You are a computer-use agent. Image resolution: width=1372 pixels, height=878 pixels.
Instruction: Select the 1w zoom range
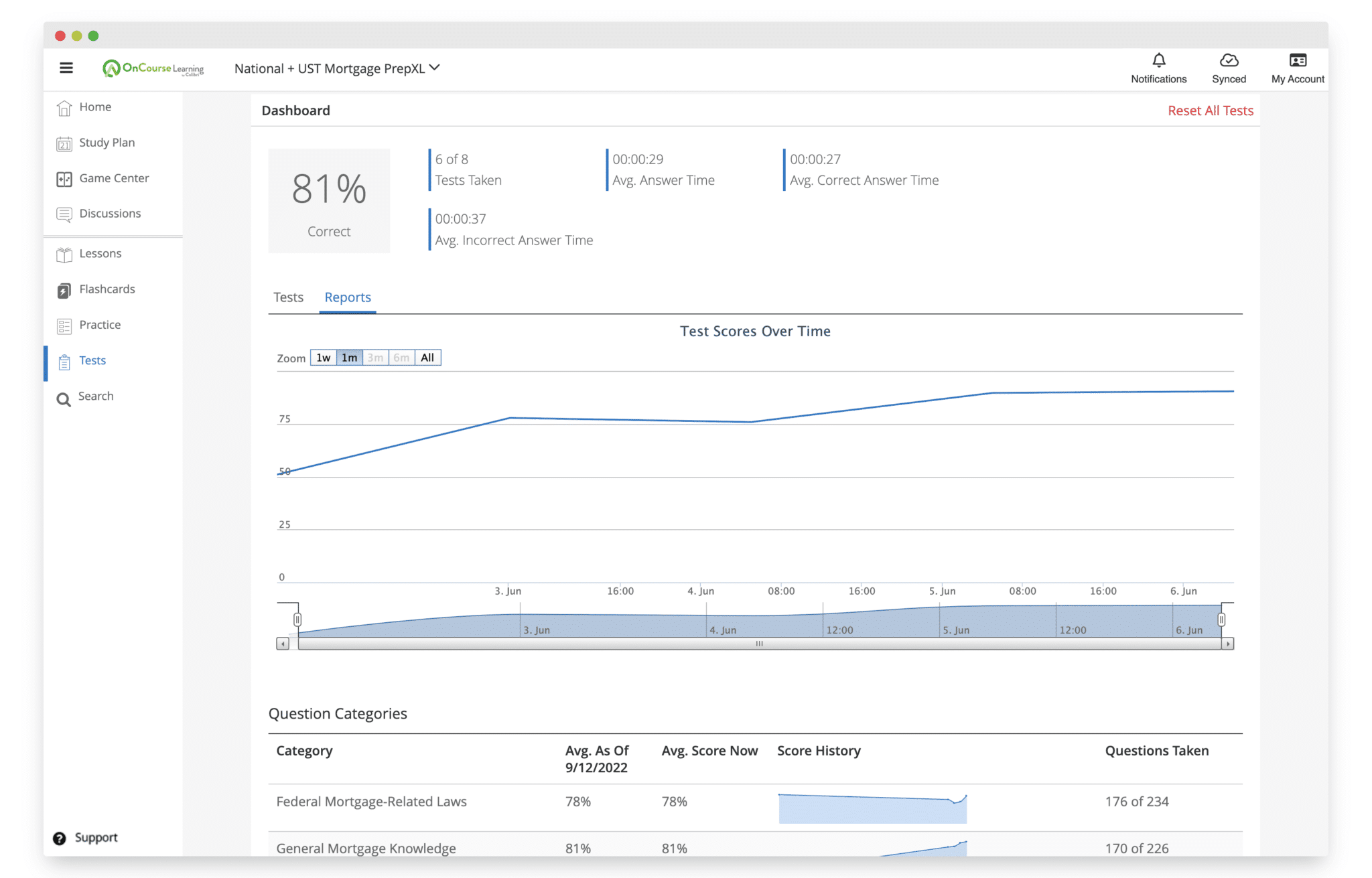(x=323, y=358)
